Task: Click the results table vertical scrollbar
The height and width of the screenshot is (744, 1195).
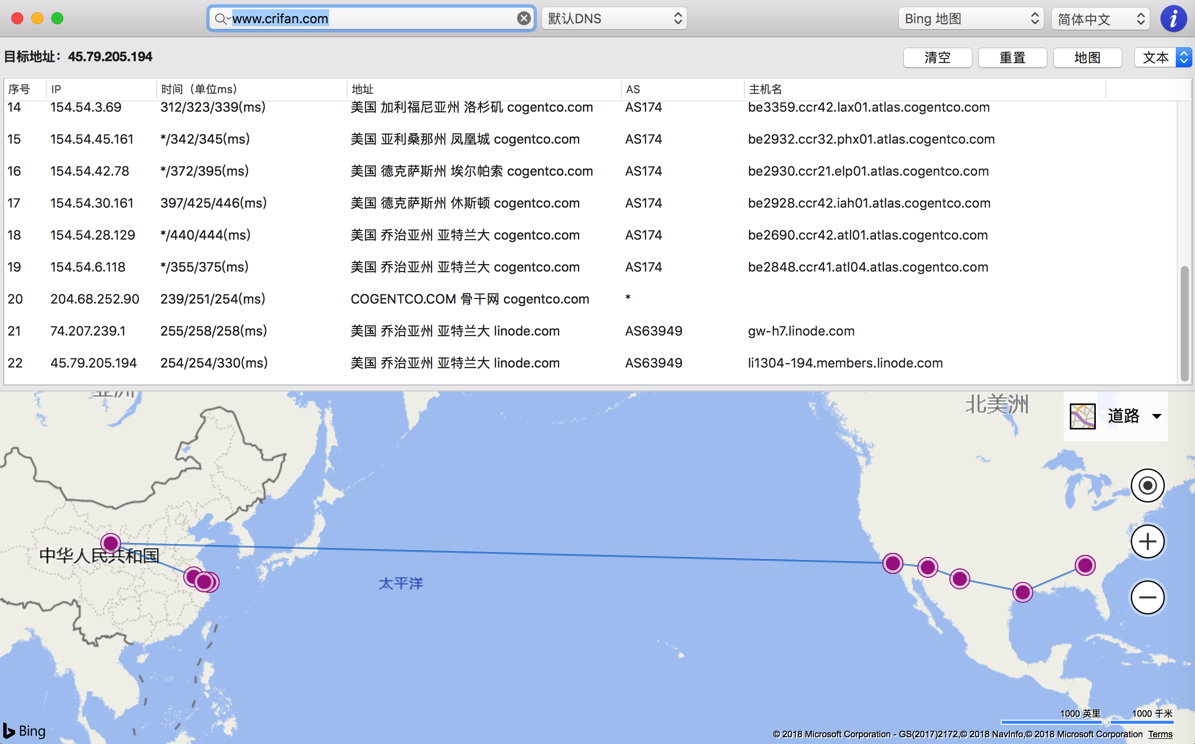Action: click(1184, 323)
